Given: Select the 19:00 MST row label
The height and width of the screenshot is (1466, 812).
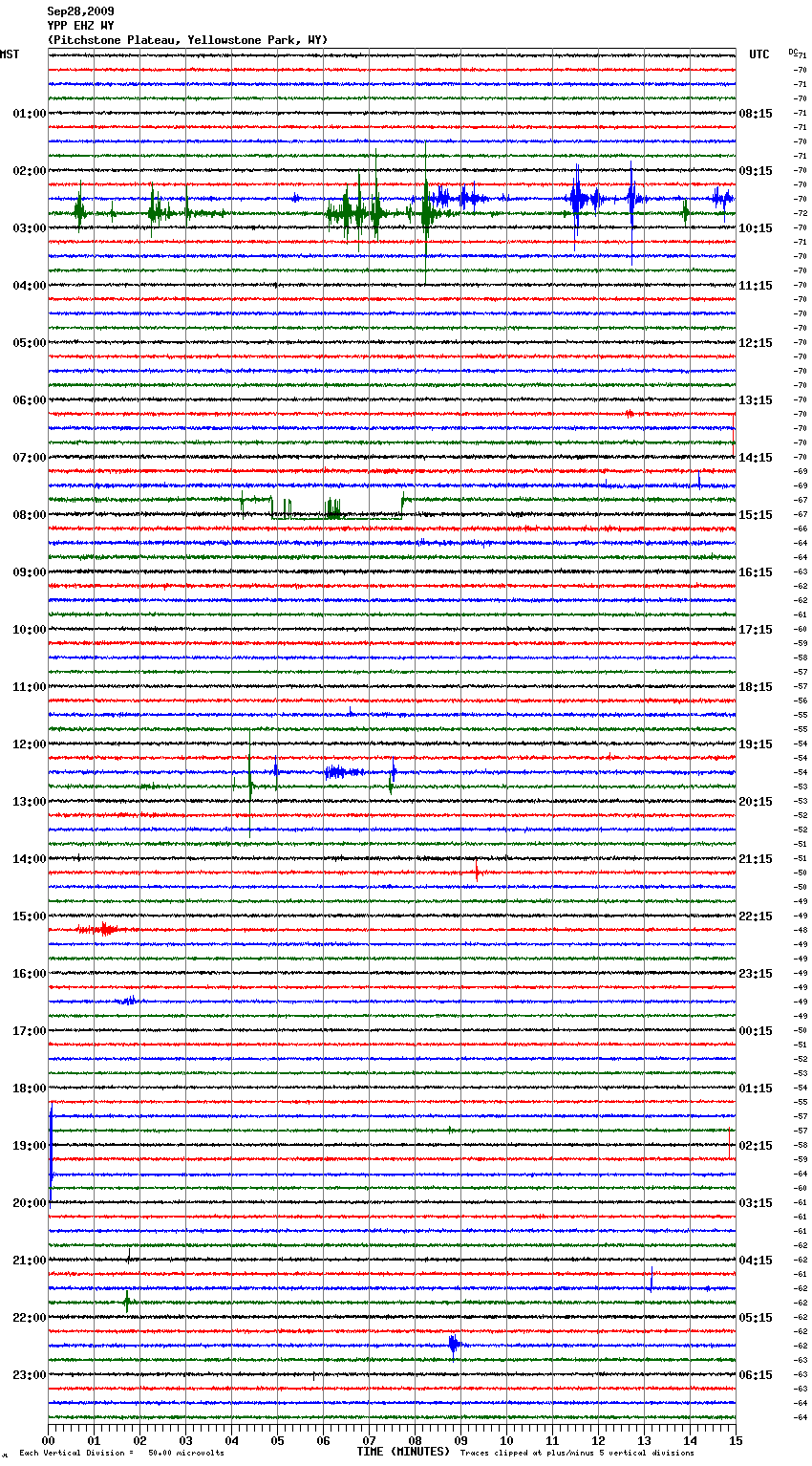Looking at the screenshot, I should (29, 1146).
